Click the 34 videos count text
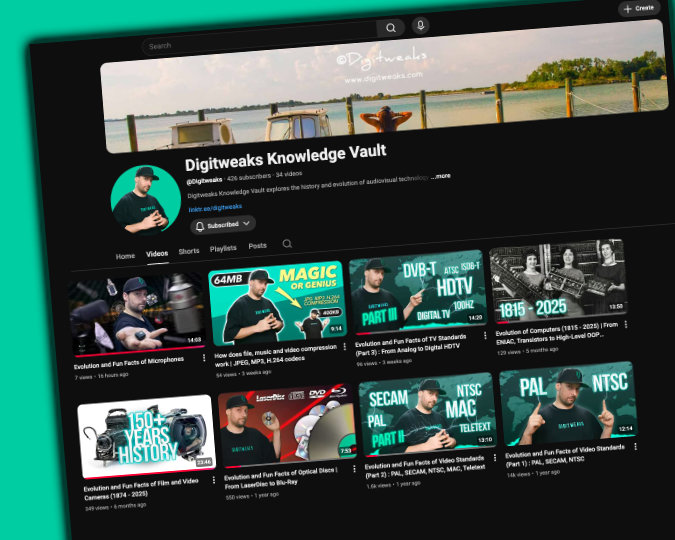The height and width of the screenshot is (540, 675). pyautogui.click(x=289, y=174)
